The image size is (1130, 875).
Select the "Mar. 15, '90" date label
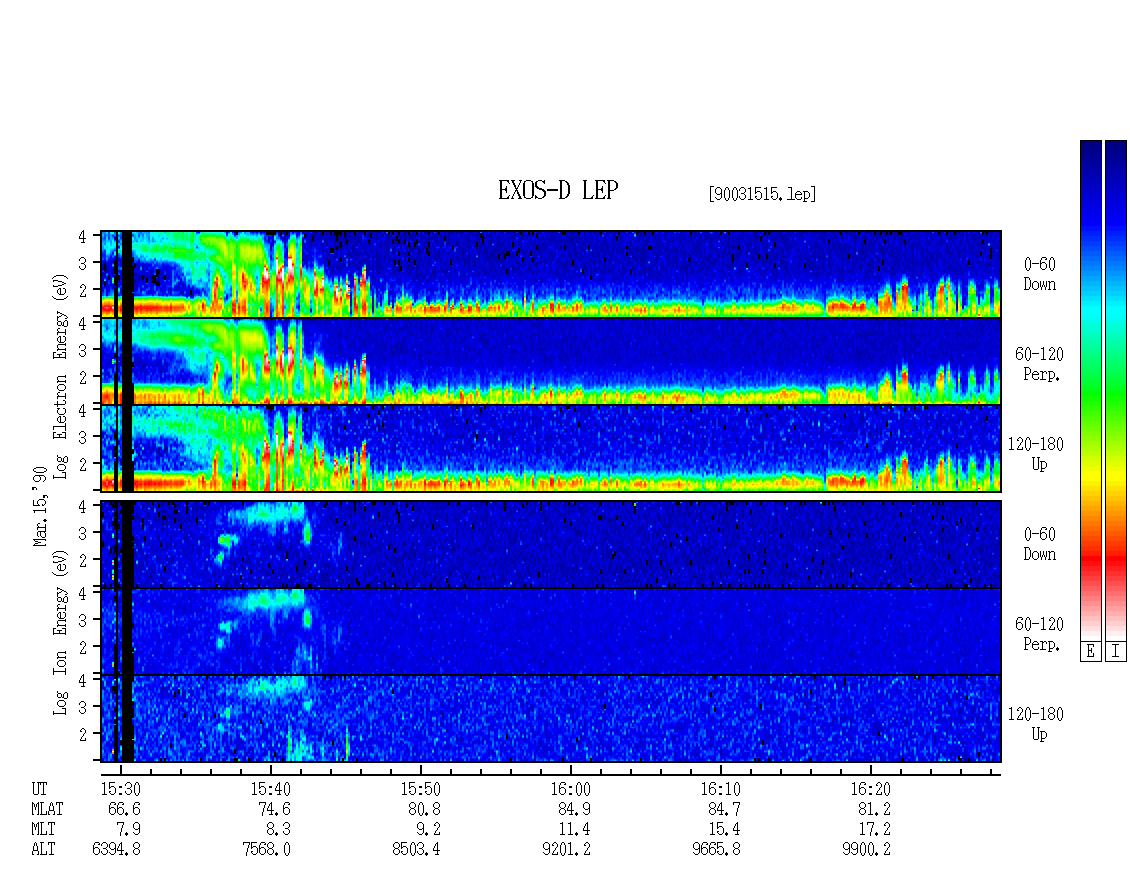[40, 506]
